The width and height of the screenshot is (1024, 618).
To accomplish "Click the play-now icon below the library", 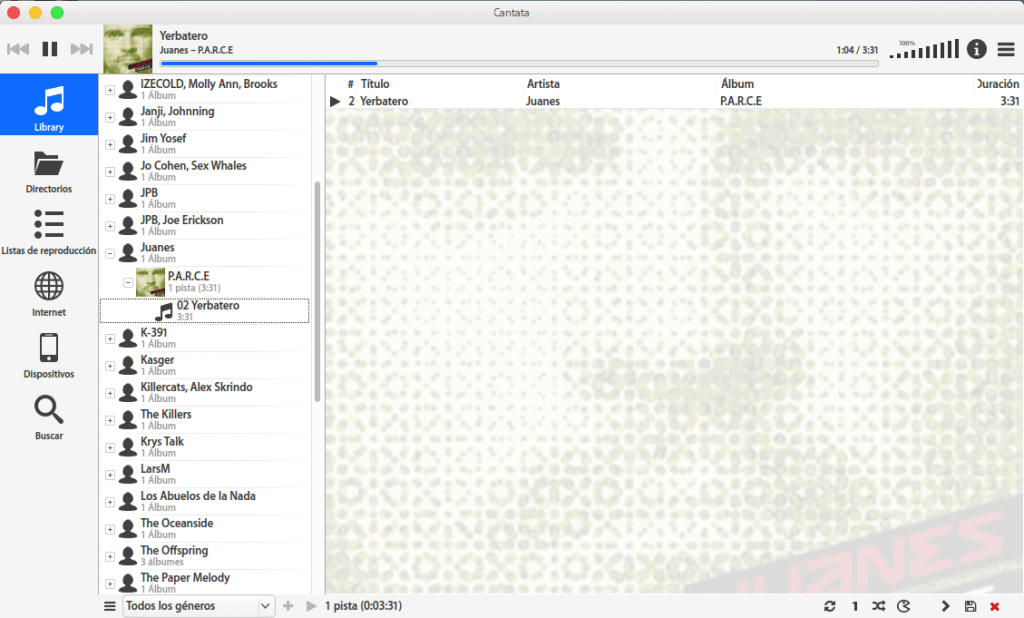I will (x=311, y=606).
